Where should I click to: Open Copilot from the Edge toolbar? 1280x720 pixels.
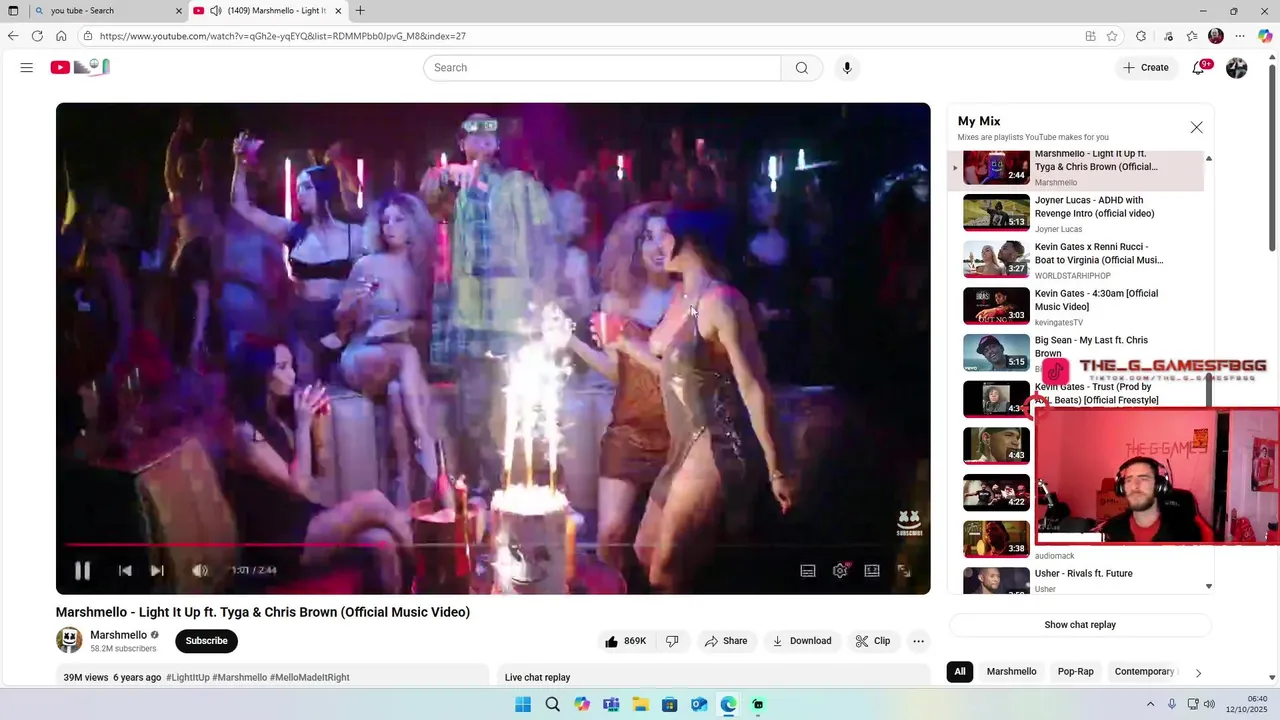pos(1265,36)
